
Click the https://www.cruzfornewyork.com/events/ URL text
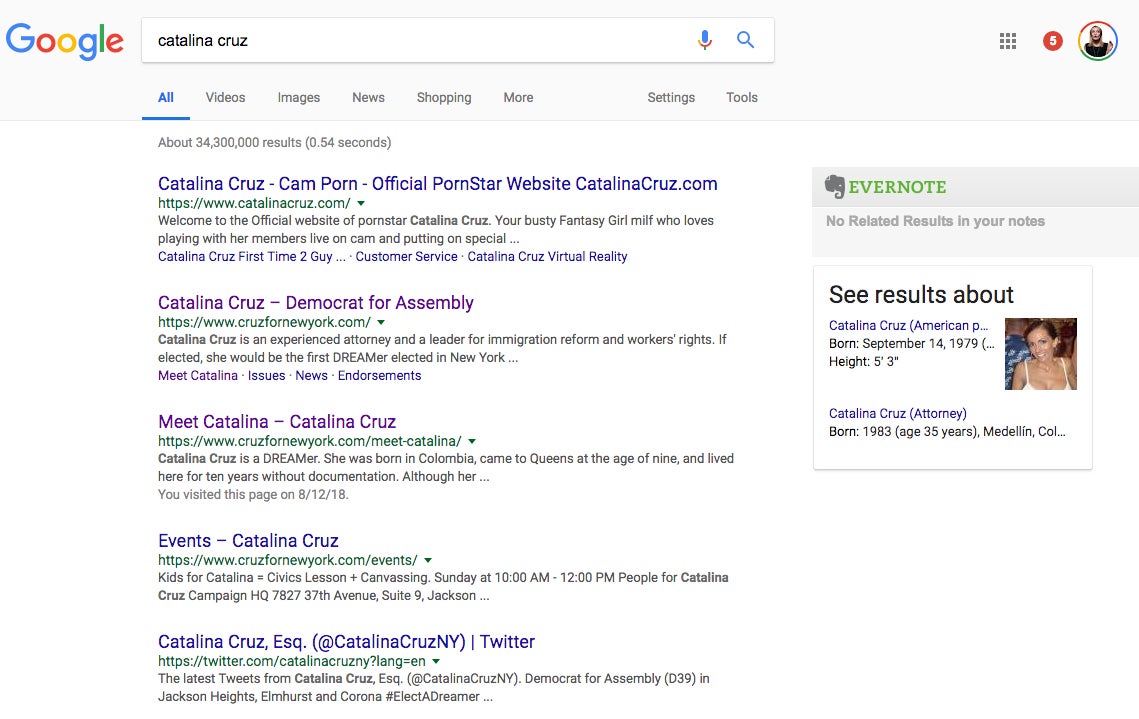[288, 561]
